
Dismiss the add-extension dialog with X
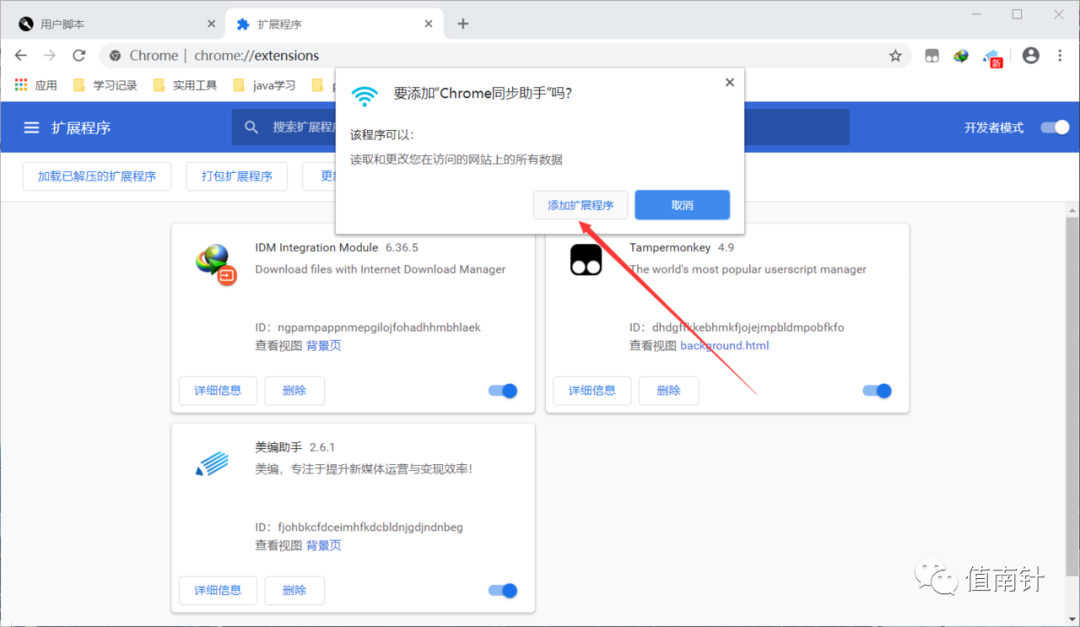coord(729,83)
